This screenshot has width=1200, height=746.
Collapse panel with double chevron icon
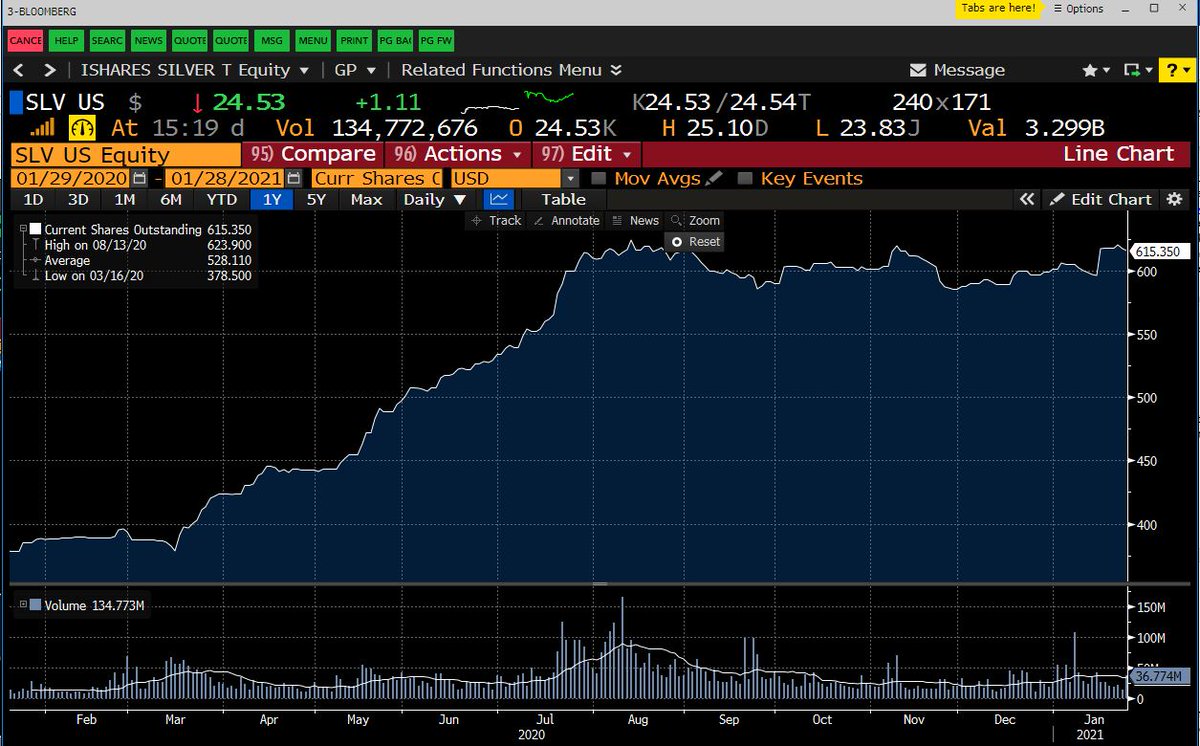point(1026,199)
